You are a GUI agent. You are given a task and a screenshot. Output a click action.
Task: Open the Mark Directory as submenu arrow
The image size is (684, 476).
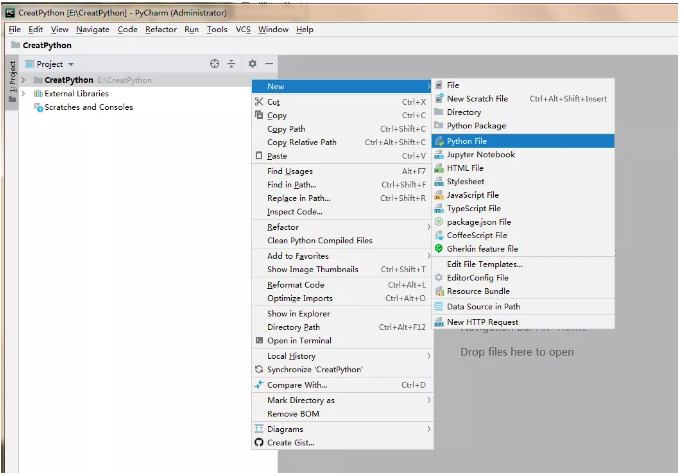click(x=428, y=400)
